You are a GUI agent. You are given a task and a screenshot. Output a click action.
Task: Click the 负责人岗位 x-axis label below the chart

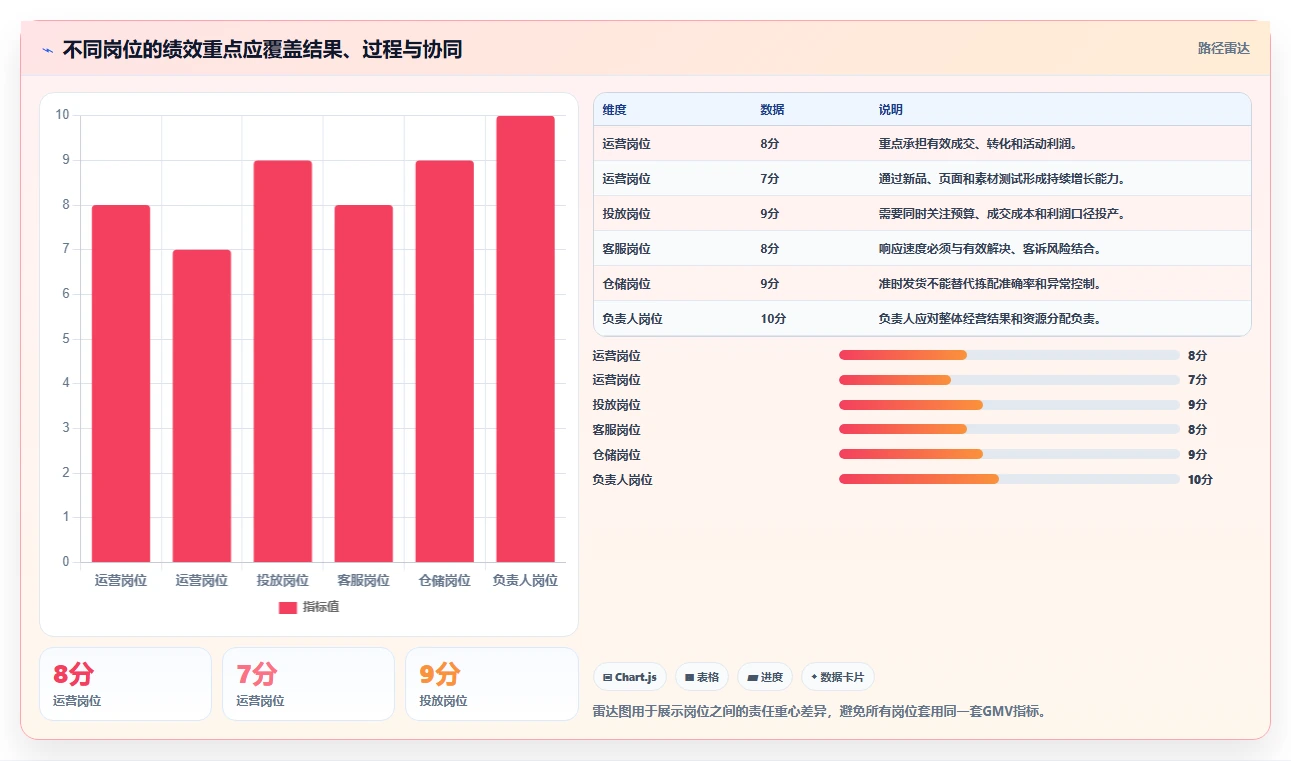(525, 580)
